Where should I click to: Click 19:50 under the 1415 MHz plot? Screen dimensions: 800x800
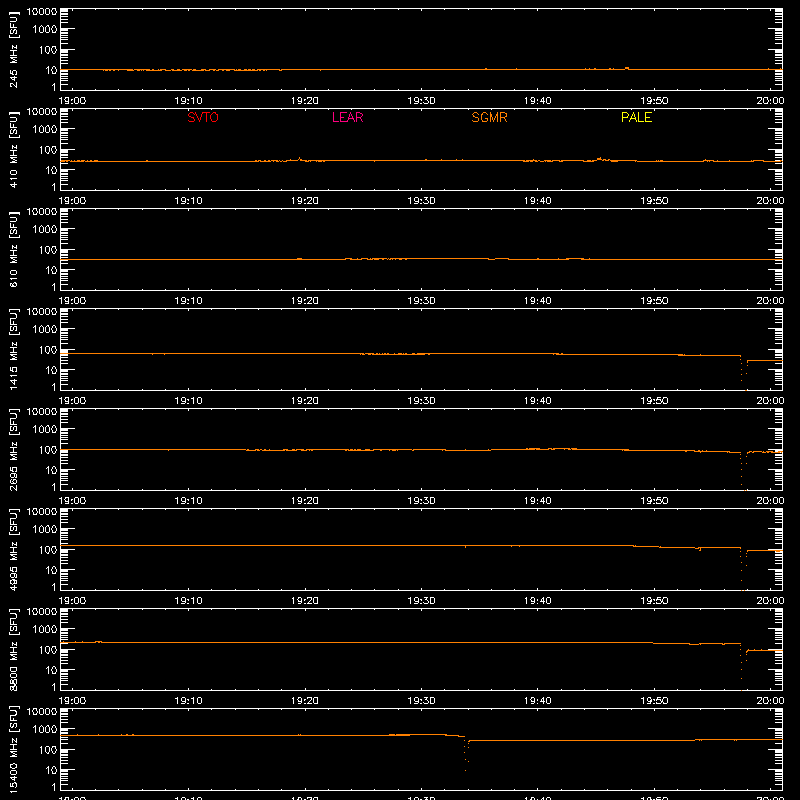(x=654, y=401)
